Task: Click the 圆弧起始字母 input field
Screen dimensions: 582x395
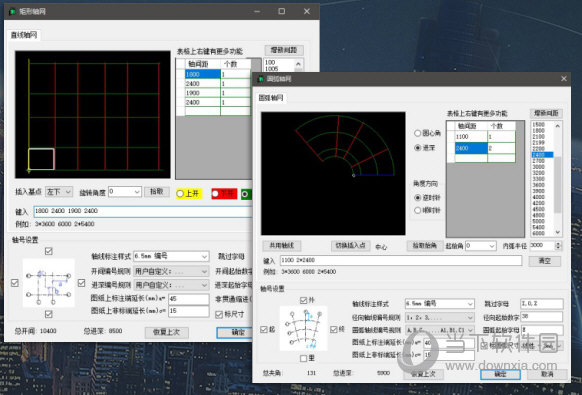Action: tap(542, 330)
